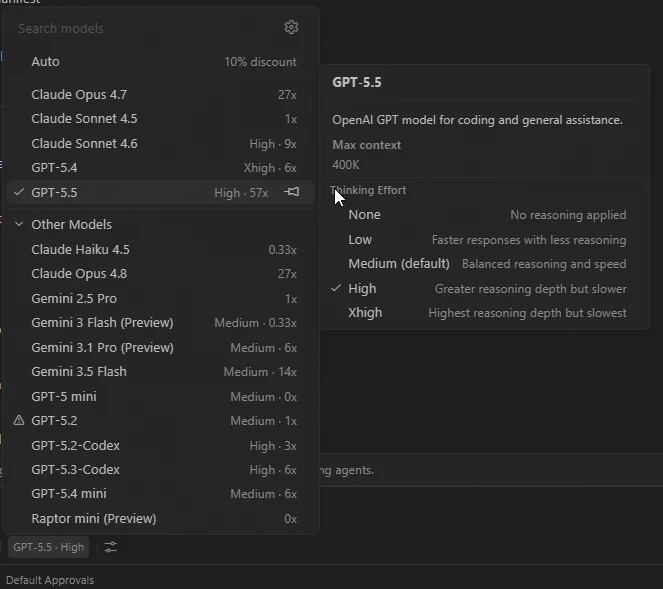Choose Claude Sonnet 4.5 model

point(161,119)
